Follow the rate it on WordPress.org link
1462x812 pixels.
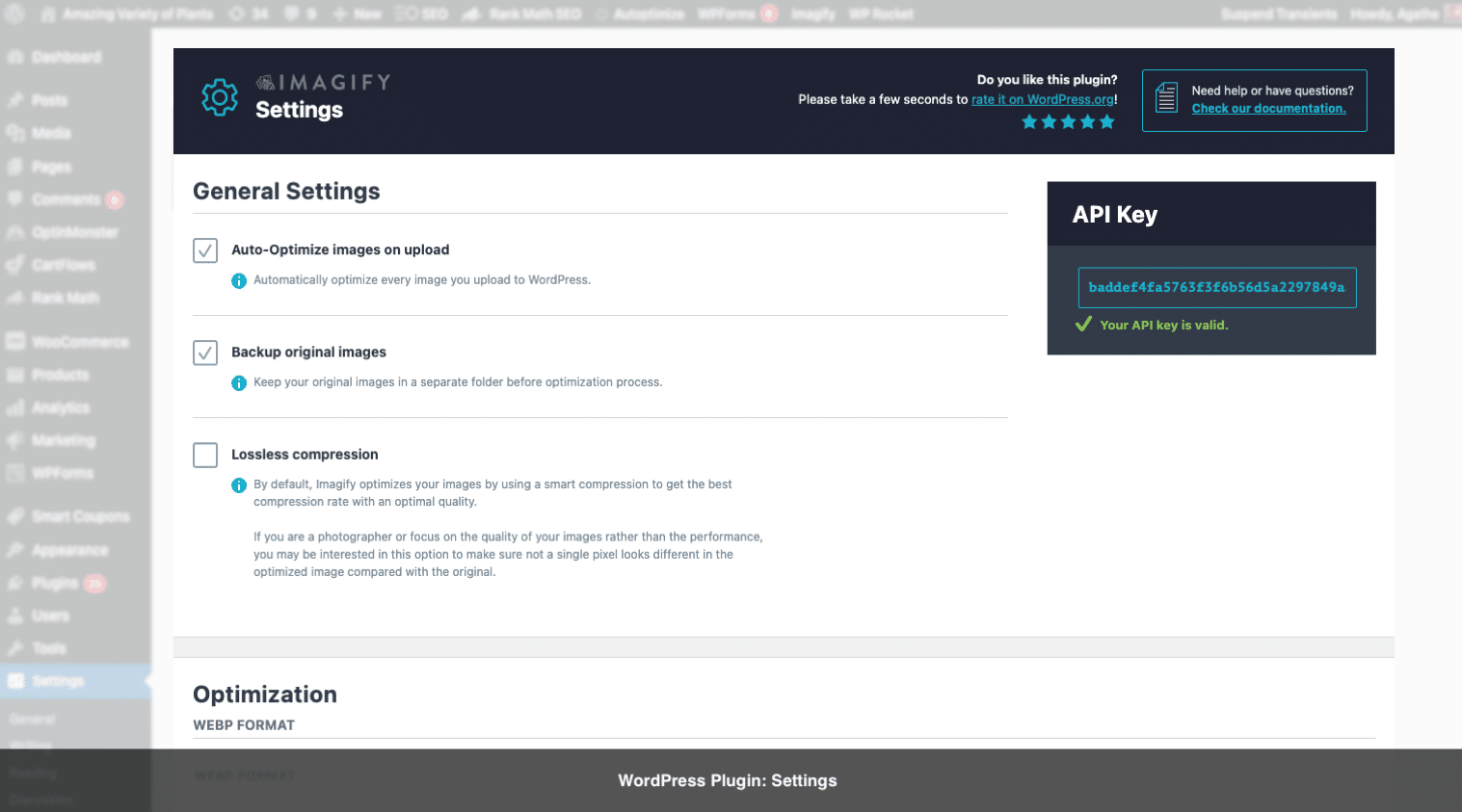point(1043,99)
